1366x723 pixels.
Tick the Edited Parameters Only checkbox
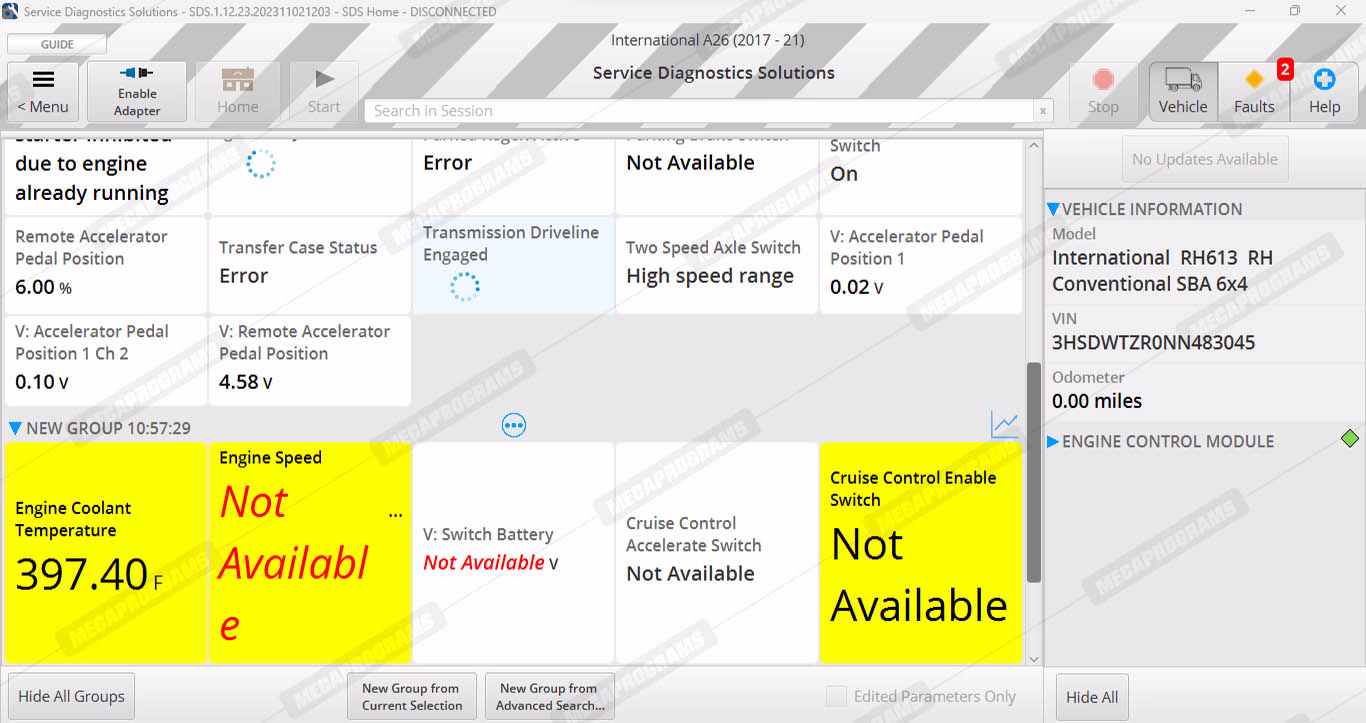click(x=835, y=696)
